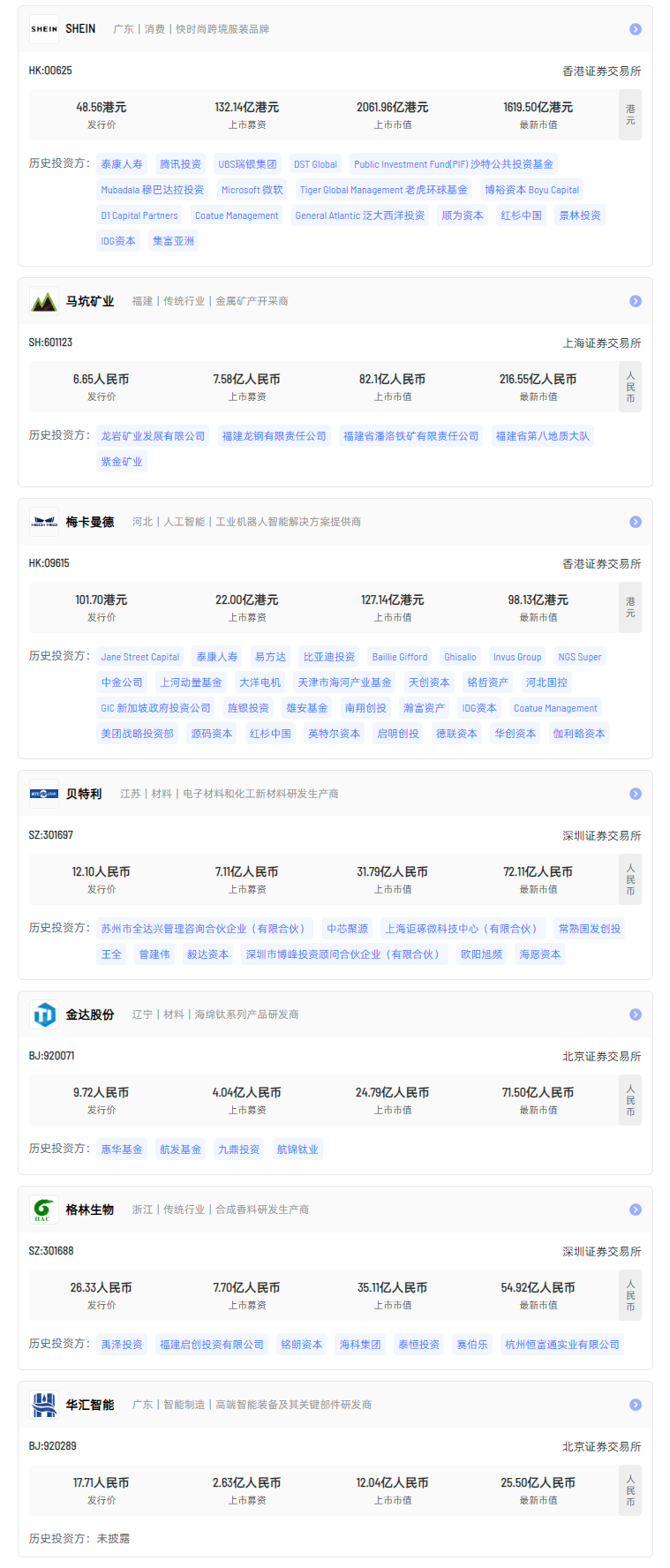Open 金达股份 company name link
This screenshot has width=670, height=1568.
[90, 1014]
